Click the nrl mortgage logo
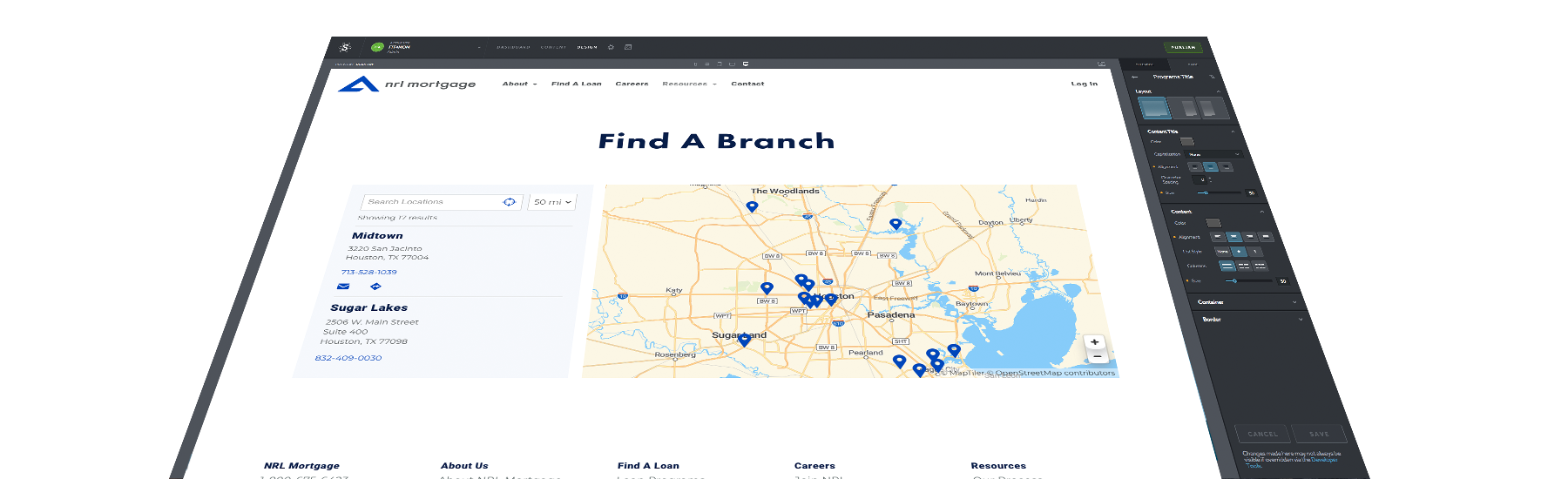This screenshot has height=479, width=1568. click(407, 84)
